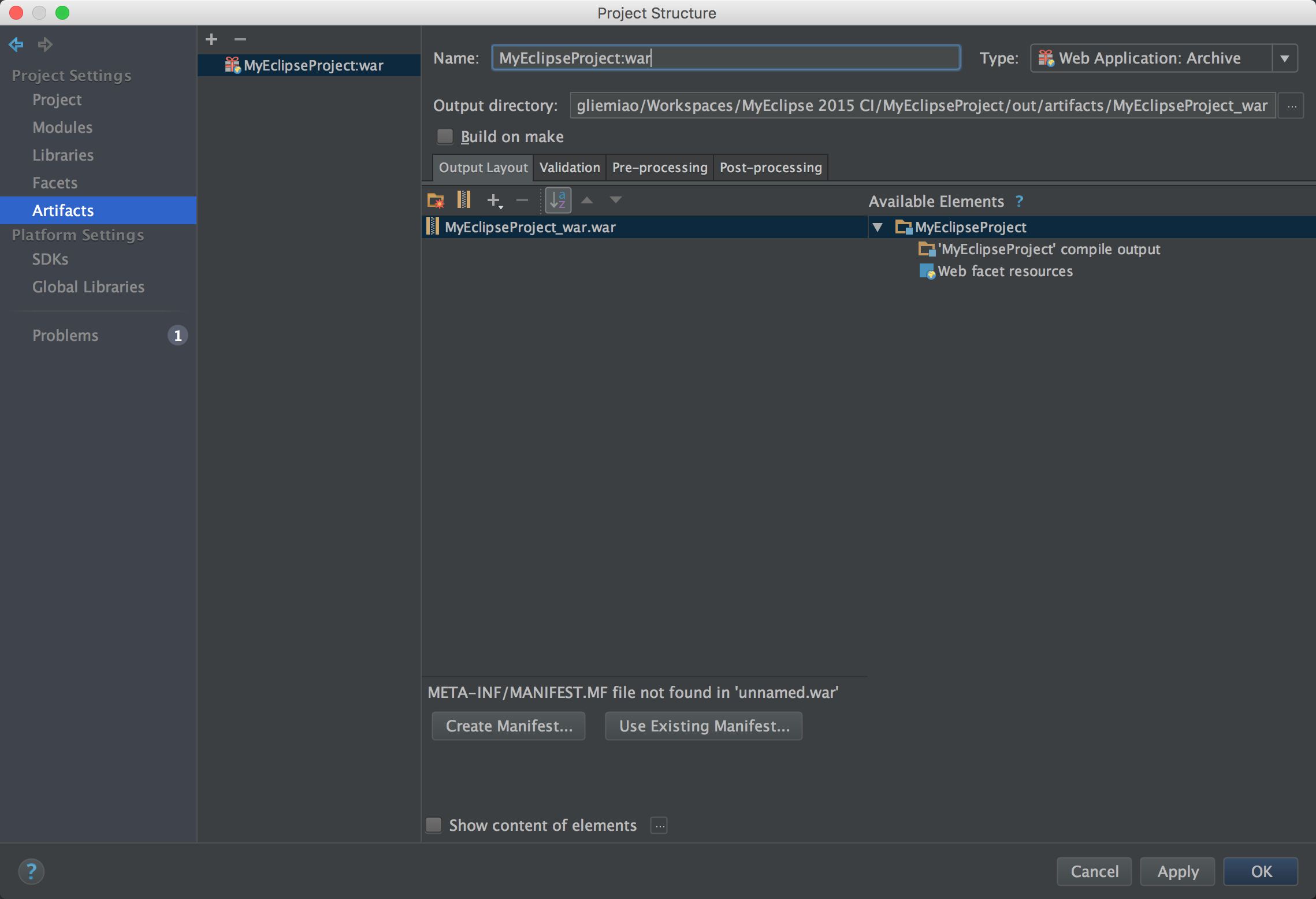Move selected element down

pos(616,200)
